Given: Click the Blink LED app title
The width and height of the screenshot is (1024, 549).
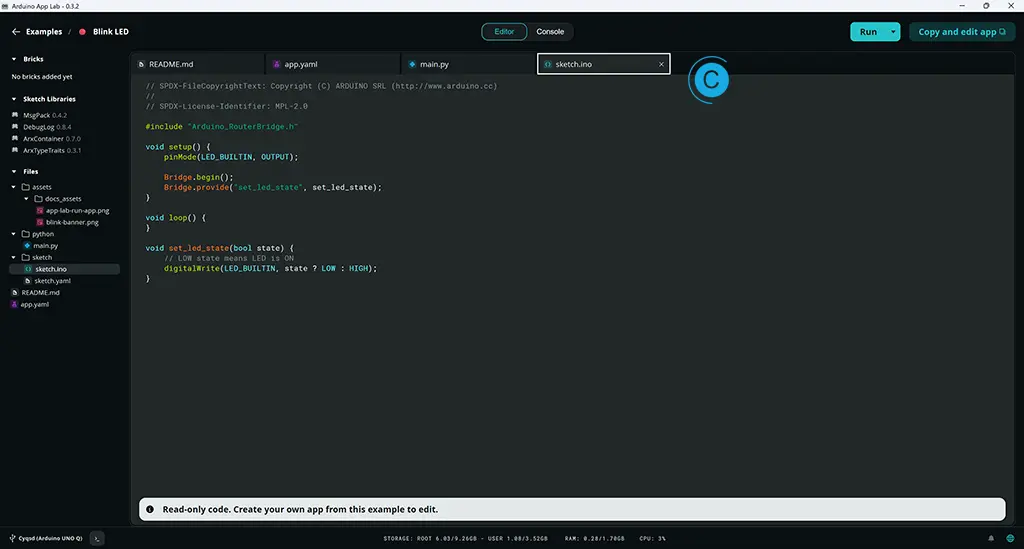Looking at the screenshot, I should pos(110,31).
